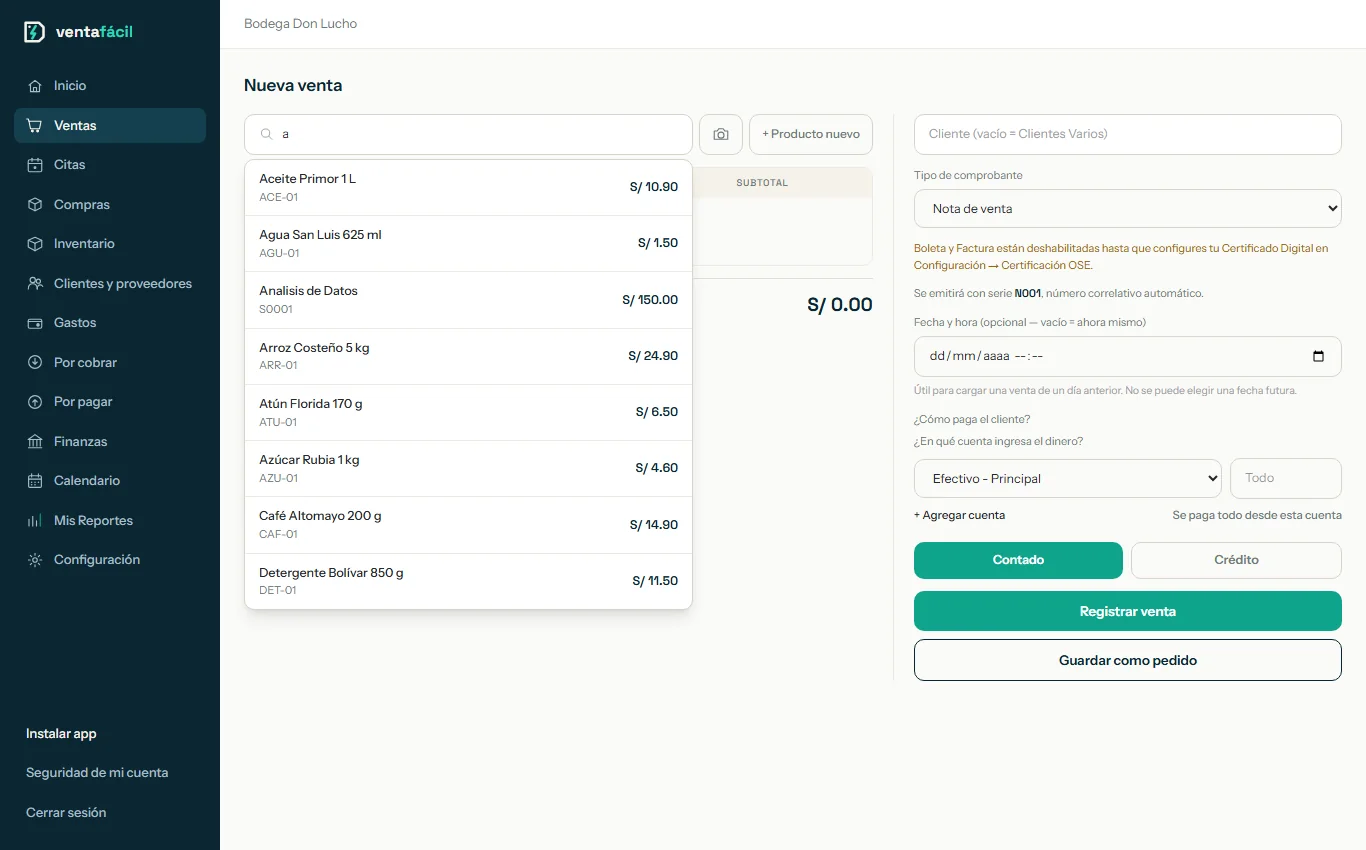1366x850 pixels.
Task: Click the Calendario icon in sidebar
Action: pyautogui.click(x=35, y=481)
